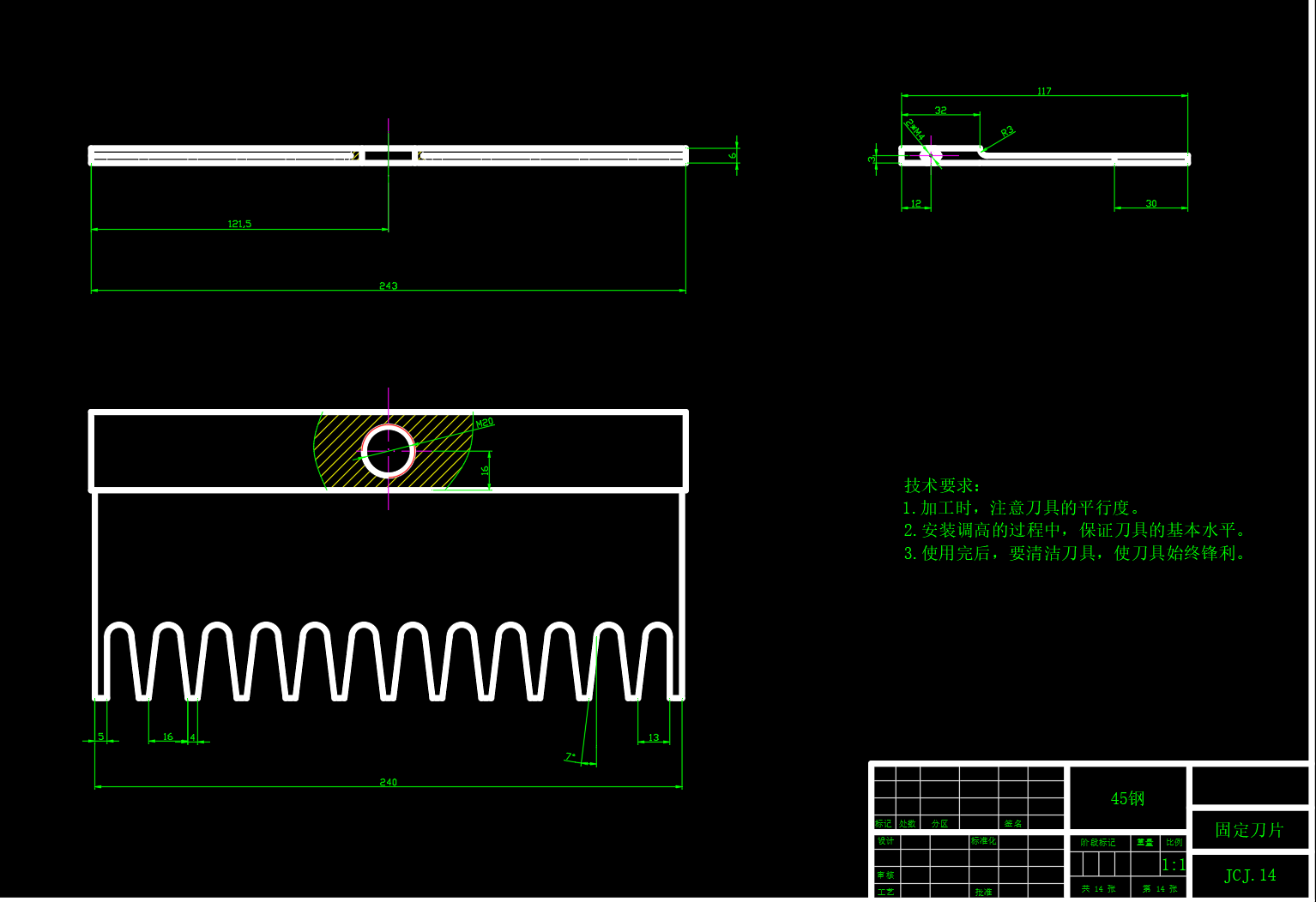Viewport: 1316px width, 902px height.
Task: Select the 121.5 dimension label
Action: tap(239, 224)
